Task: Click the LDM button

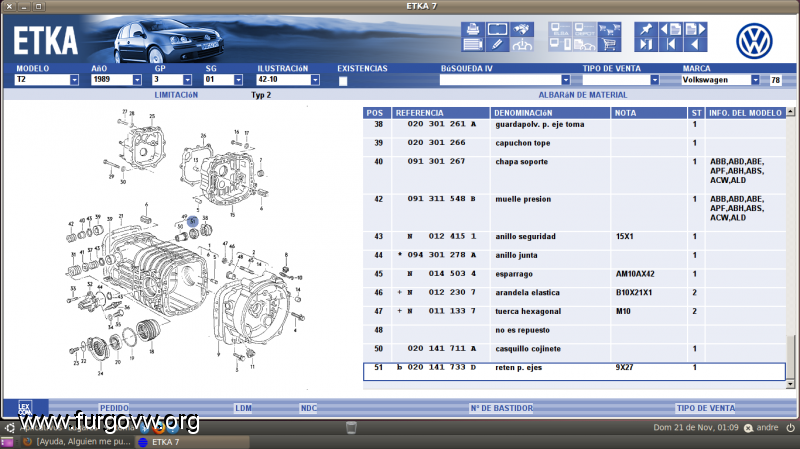Action: 243,408
